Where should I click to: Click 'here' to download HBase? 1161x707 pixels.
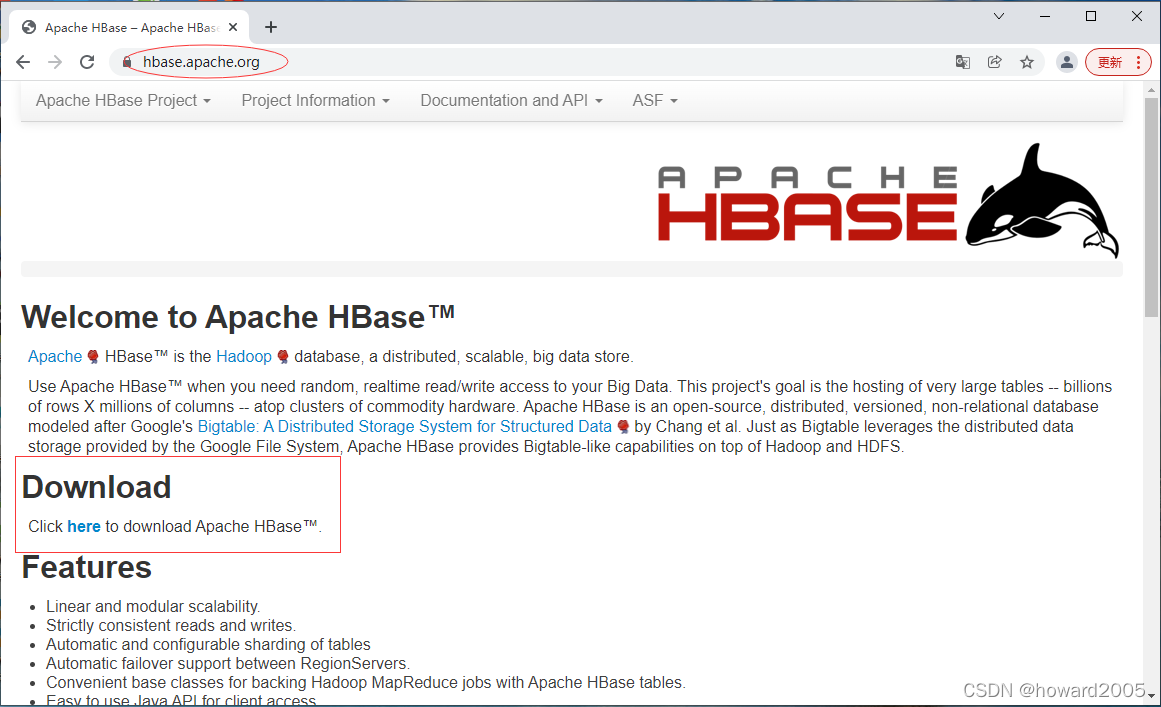click(x=84, y=526)
